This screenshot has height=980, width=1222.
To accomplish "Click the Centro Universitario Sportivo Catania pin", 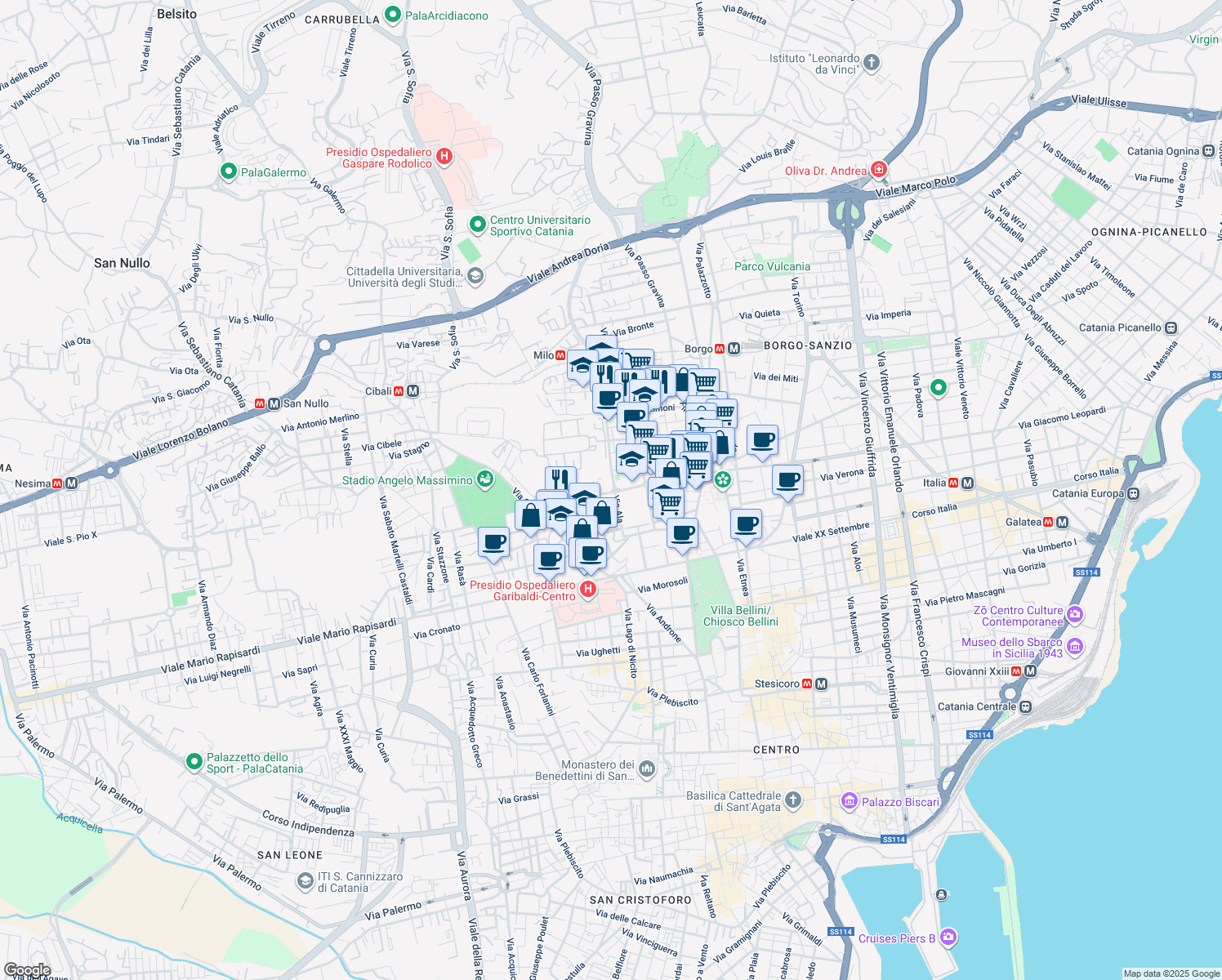I will (478, 224).
